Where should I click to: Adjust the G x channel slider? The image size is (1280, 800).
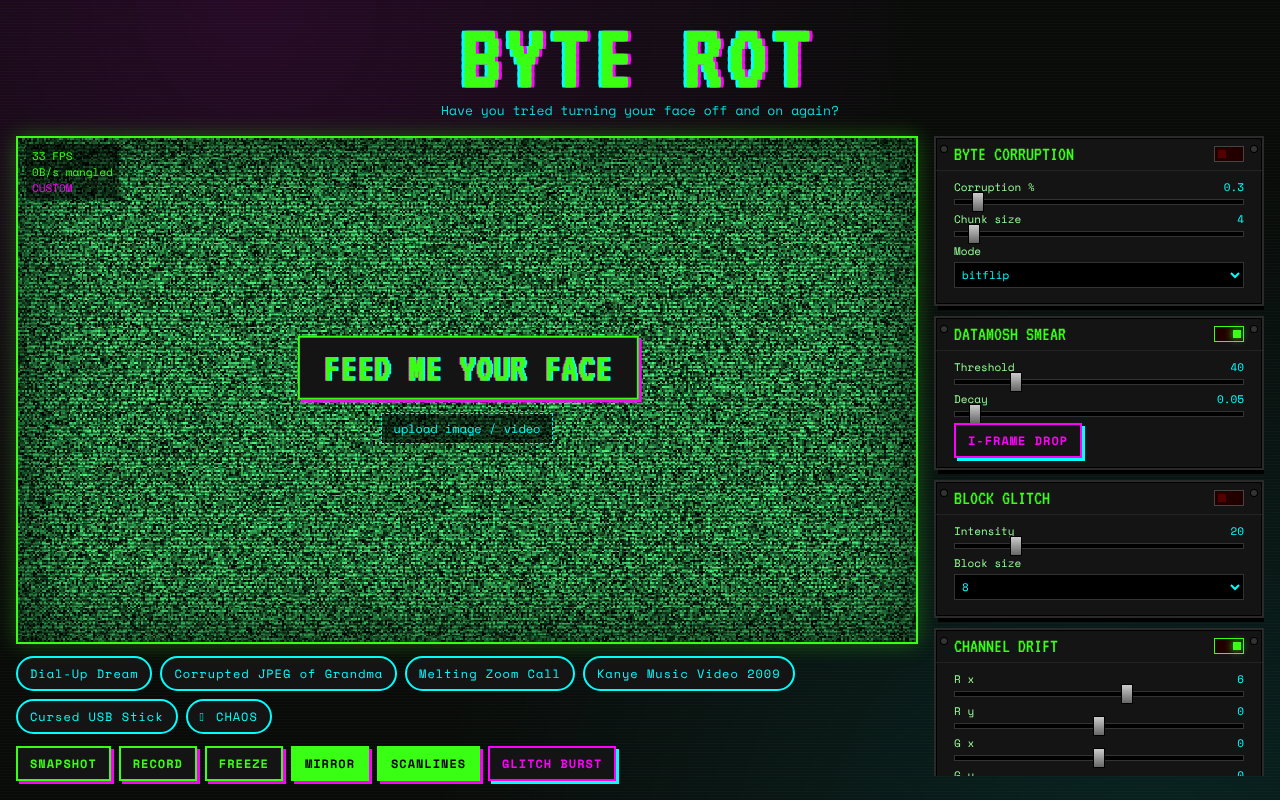[1099, 758]
